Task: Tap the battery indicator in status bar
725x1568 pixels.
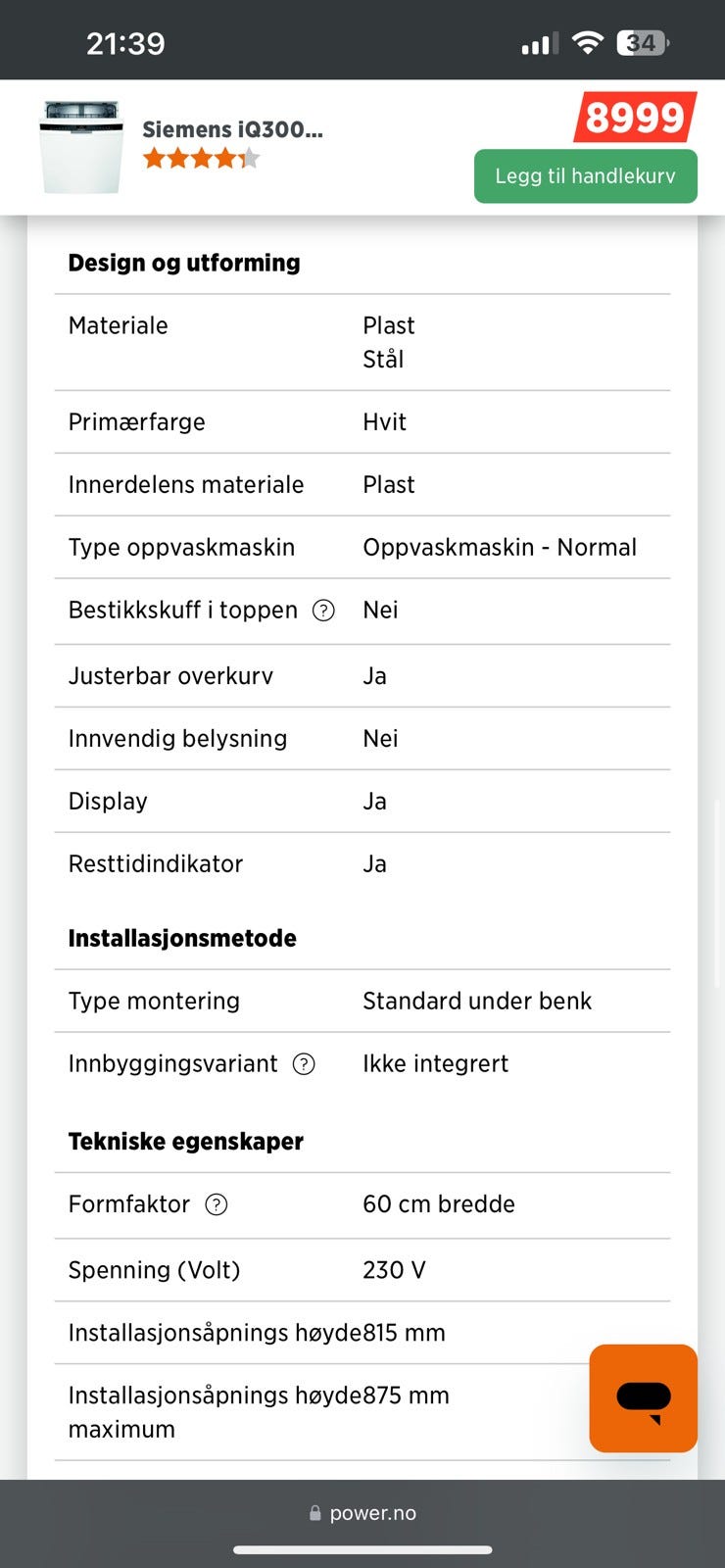Action: pos(643,43)
